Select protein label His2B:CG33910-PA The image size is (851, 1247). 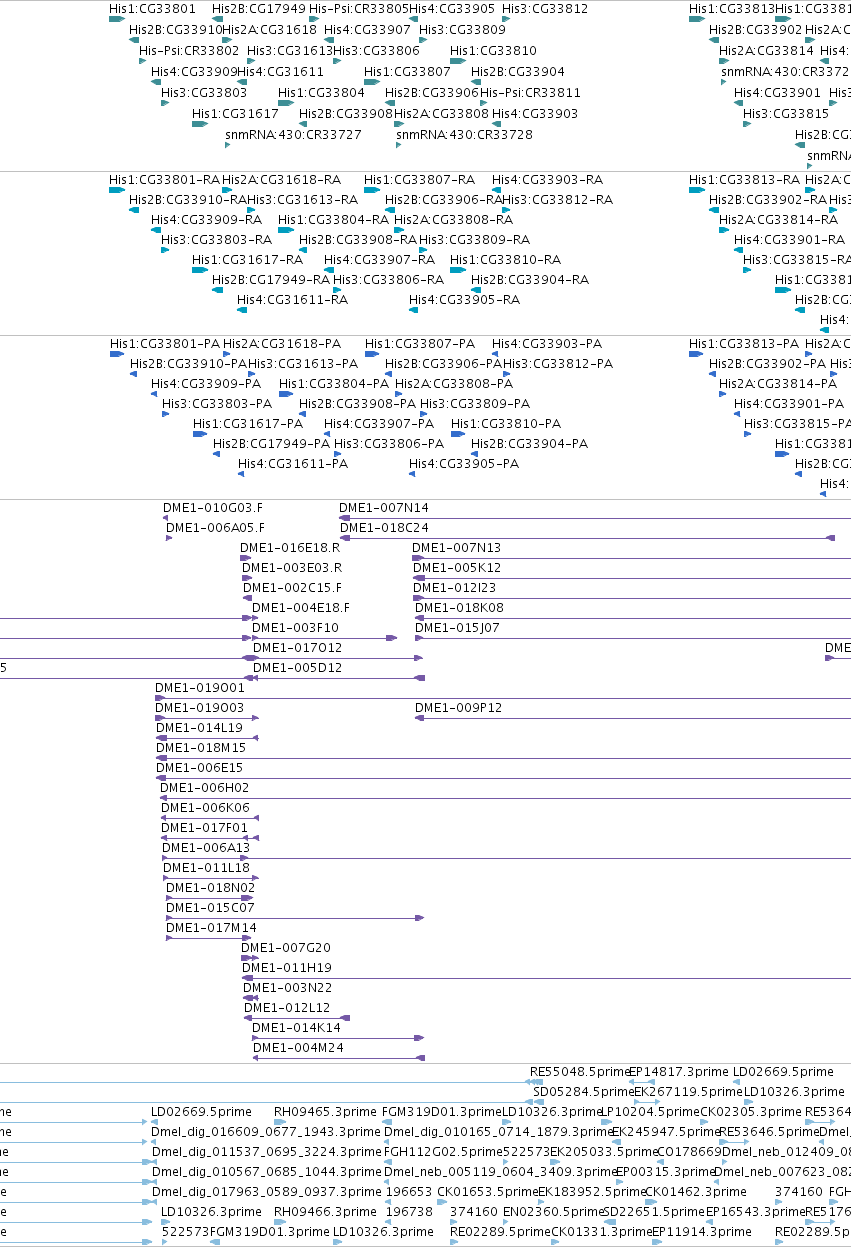tap(189, 364)
